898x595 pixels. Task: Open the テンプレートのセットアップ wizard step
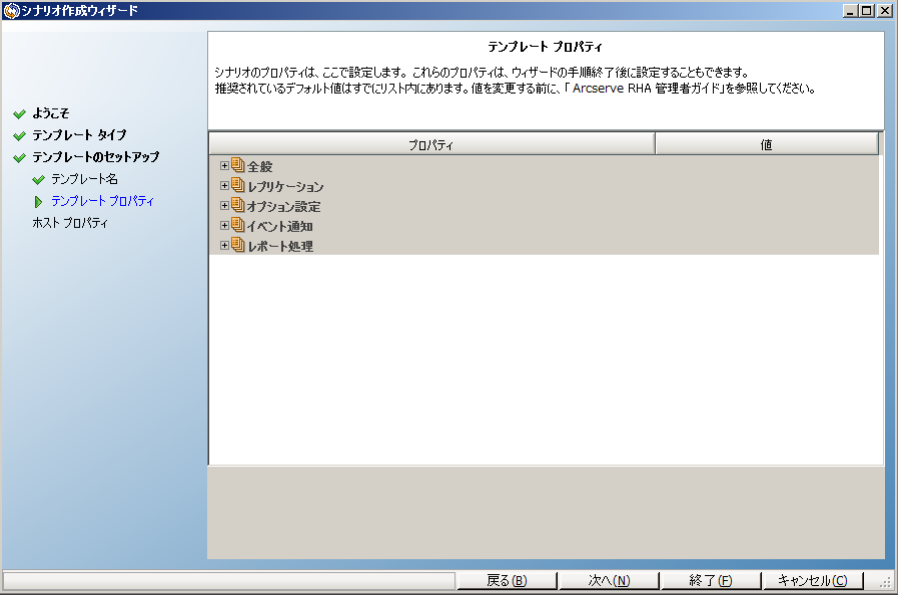point(96,157)
